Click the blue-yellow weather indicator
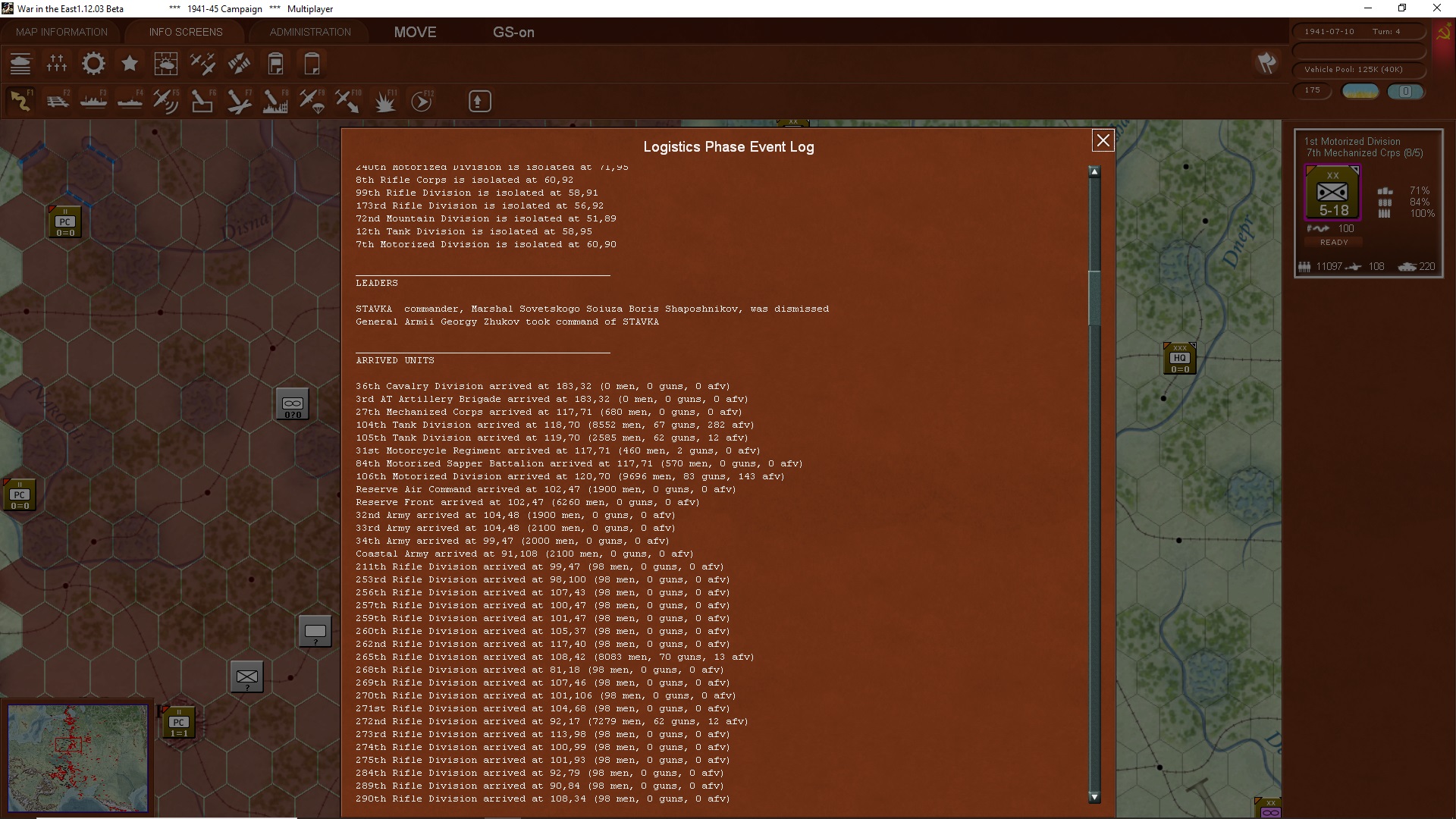This screenshot has height=819, width=1456. click(x=1360, y=91)
